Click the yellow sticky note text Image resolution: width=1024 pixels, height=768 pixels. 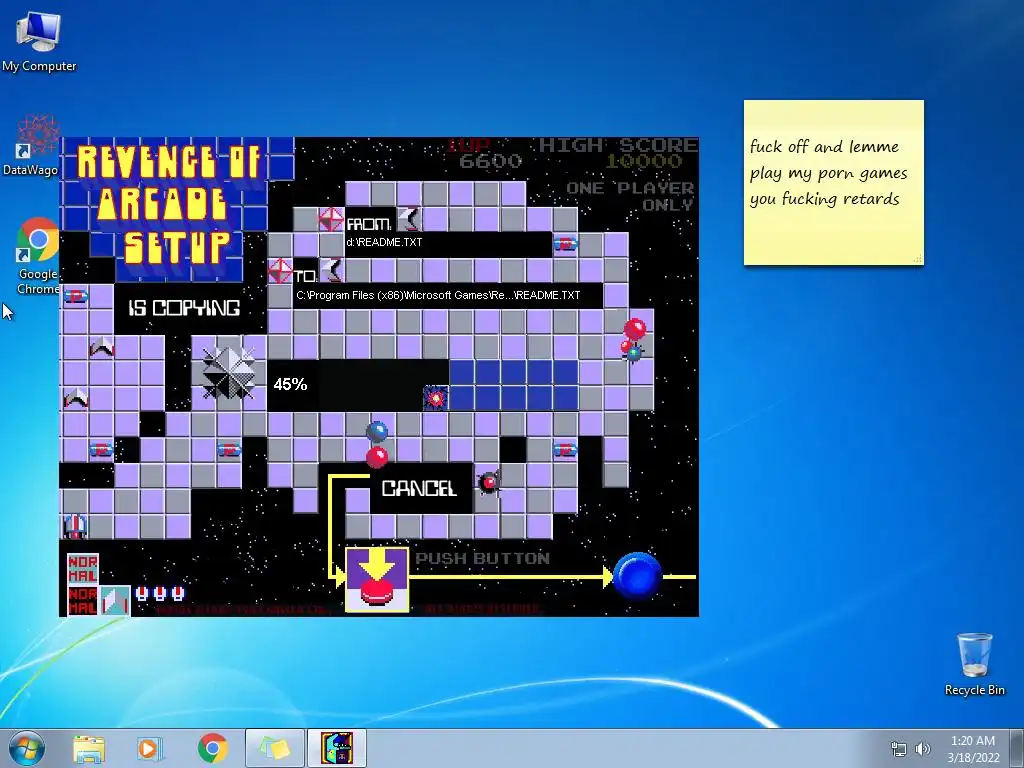(828, 172)
